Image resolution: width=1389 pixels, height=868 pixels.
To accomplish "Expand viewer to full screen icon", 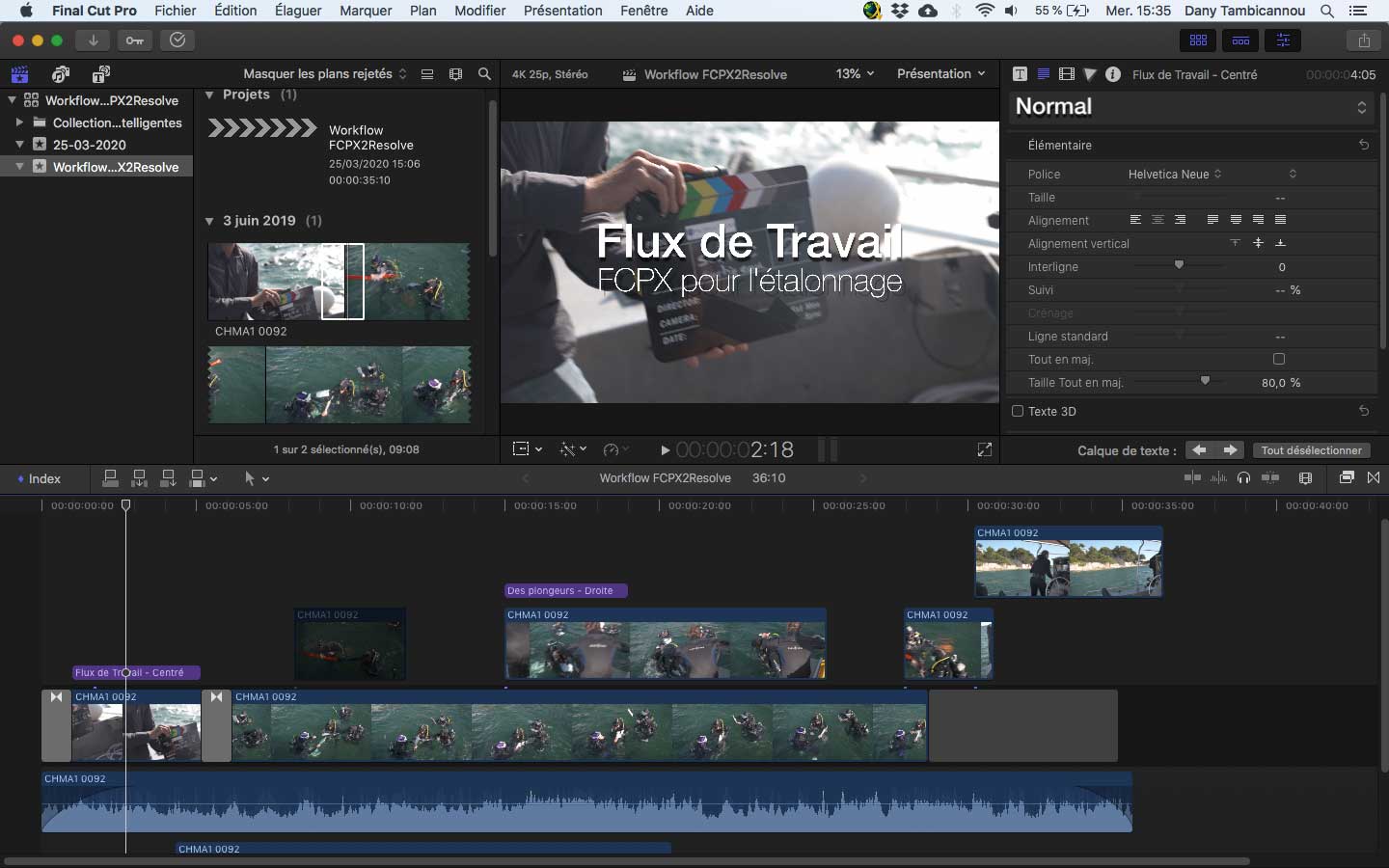I will pyautogui.click(x=984, y=449).
